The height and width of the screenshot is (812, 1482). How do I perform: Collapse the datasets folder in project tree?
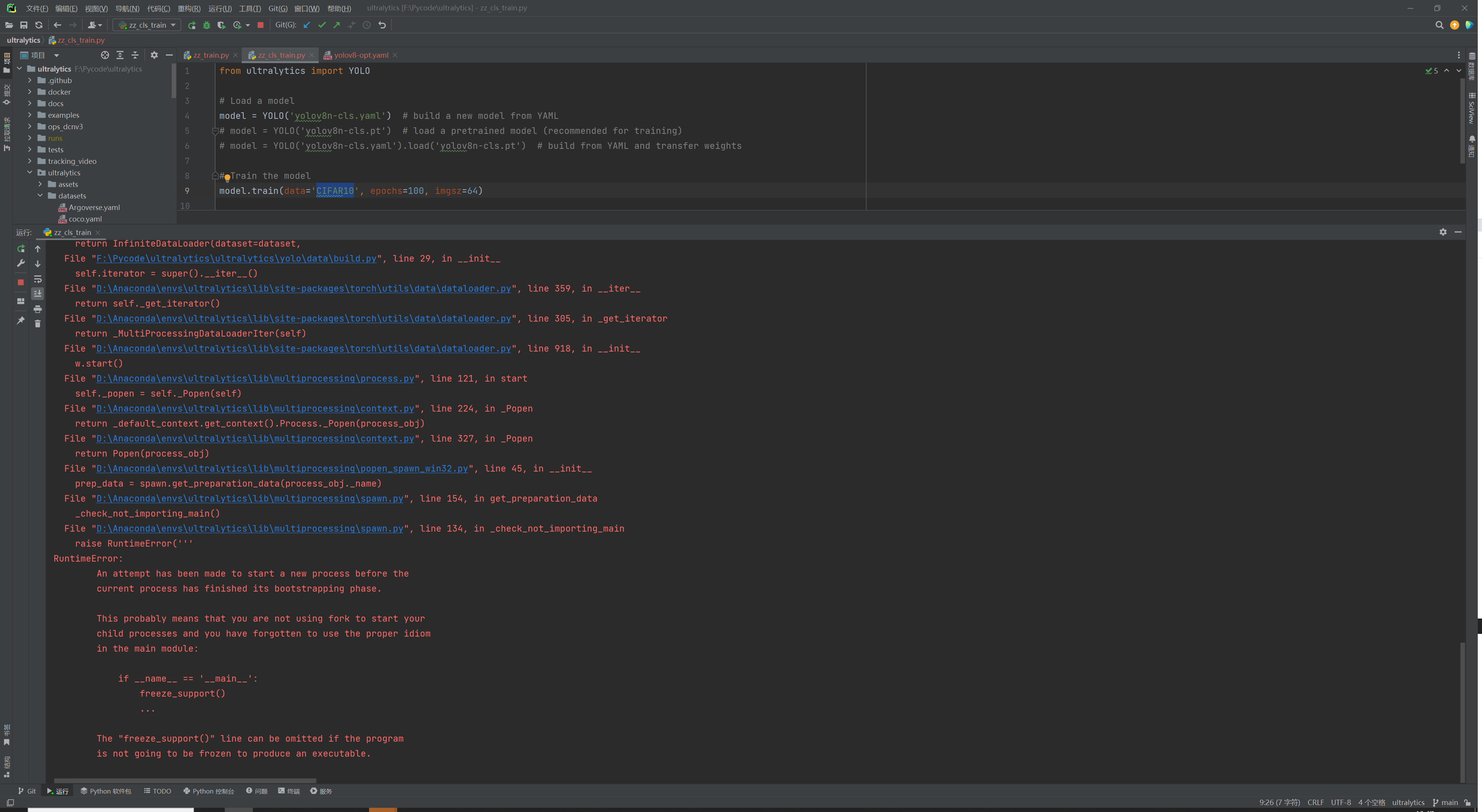(x=40, y=195)
